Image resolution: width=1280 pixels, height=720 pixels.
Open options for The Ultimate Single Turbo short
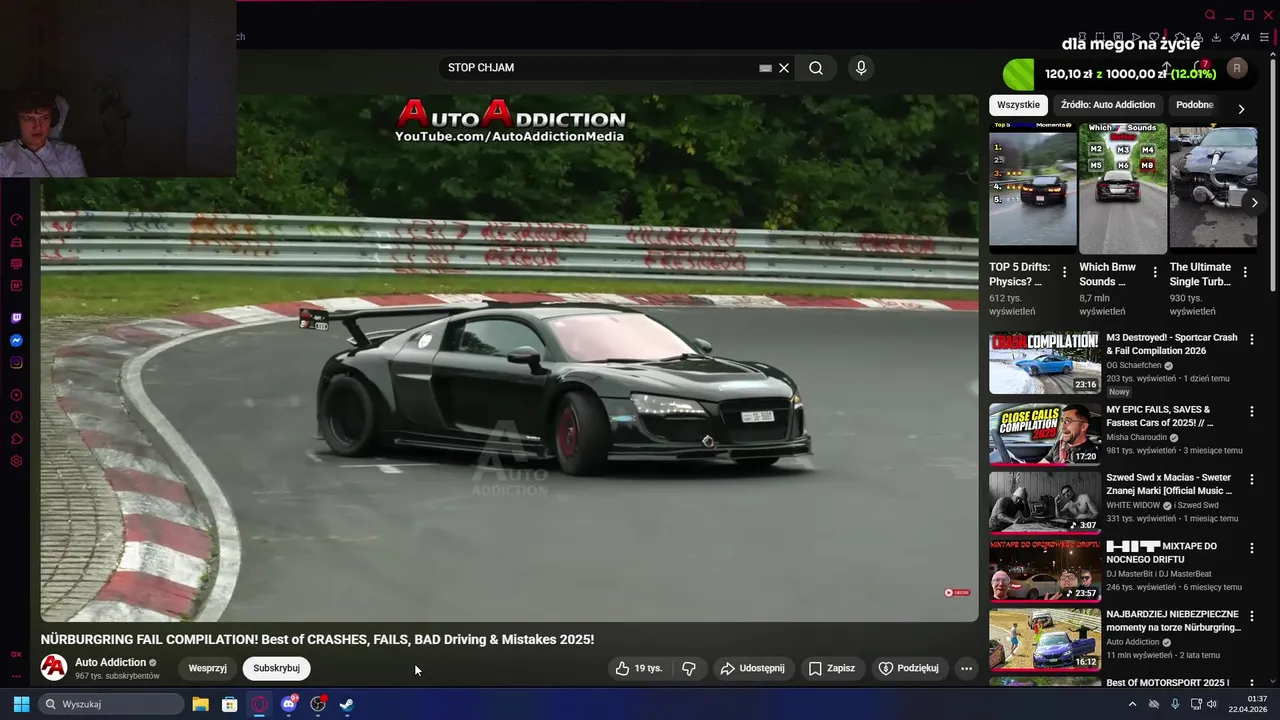(1245, 272)
